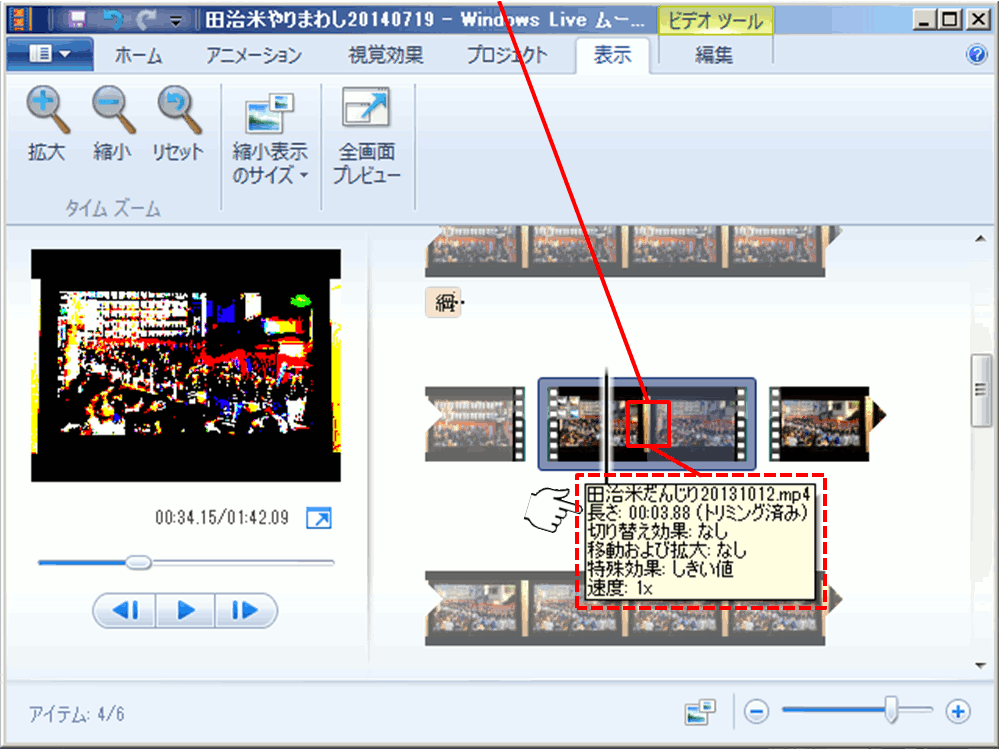Expand 縮小表示のサイズ dropdown
Viewport: 999px width, 749px height.
[270, 164]
